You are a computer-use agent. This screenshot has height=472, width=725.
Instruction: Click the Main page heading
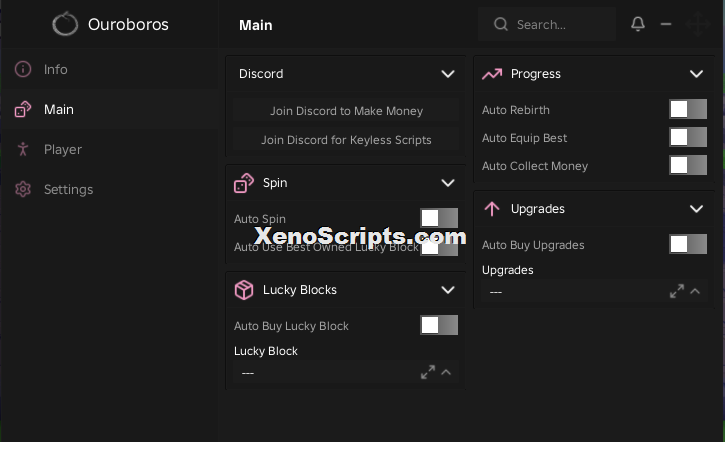256,25
